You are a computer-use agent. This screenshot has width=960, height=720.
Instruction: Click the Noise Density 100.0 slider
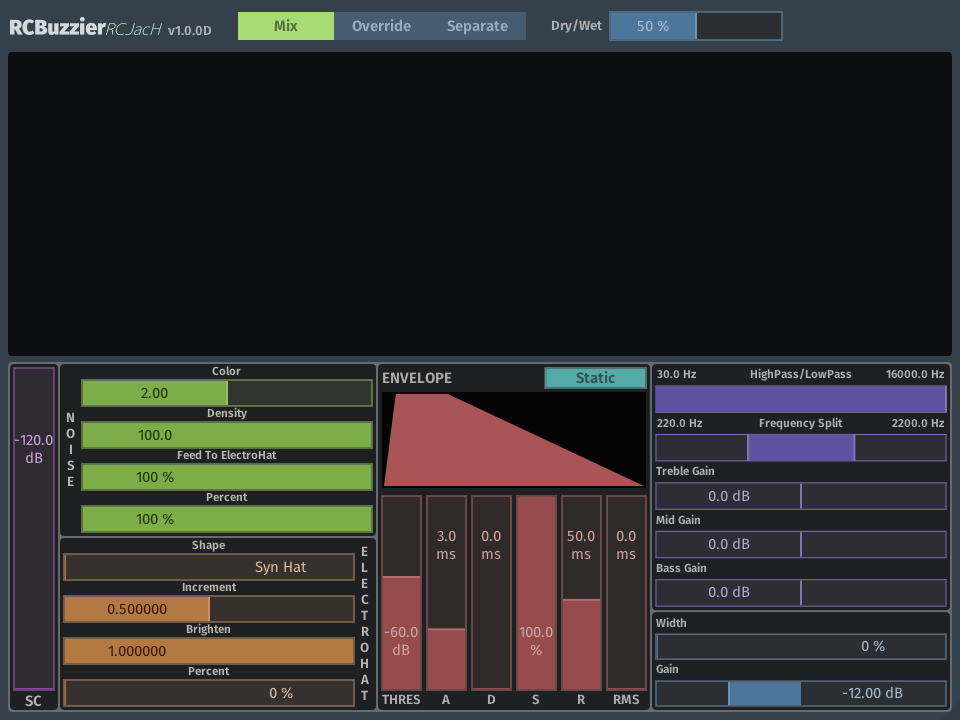pyautogui.click(x=227, y=435)
